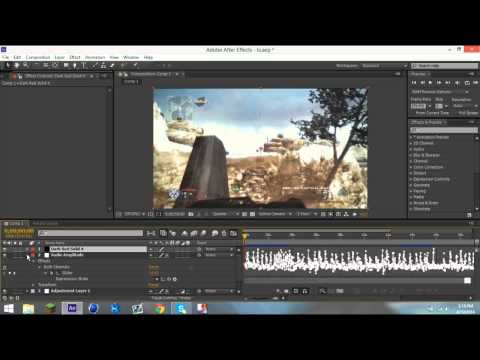Toggle loop option in Preview panel

click(467, 82)
